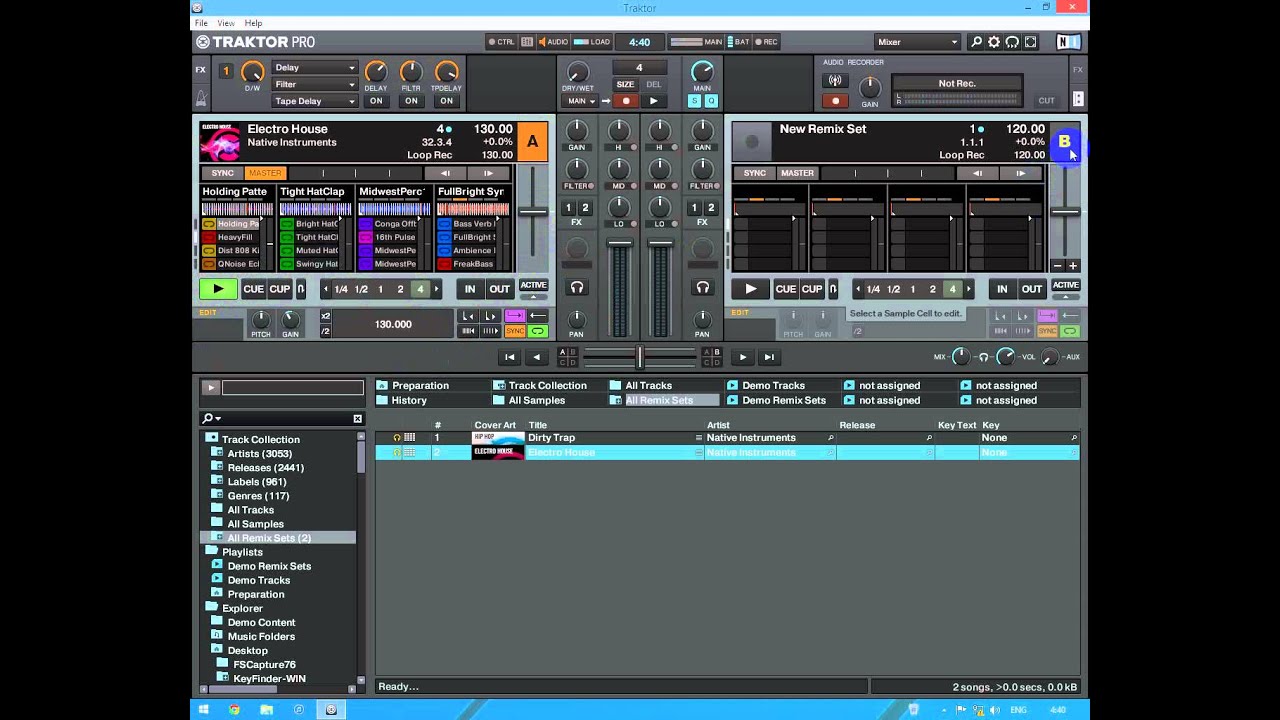1280x720 pixels.
Task: Toggle Deck B MASTER button
Action: coord(797,173)
